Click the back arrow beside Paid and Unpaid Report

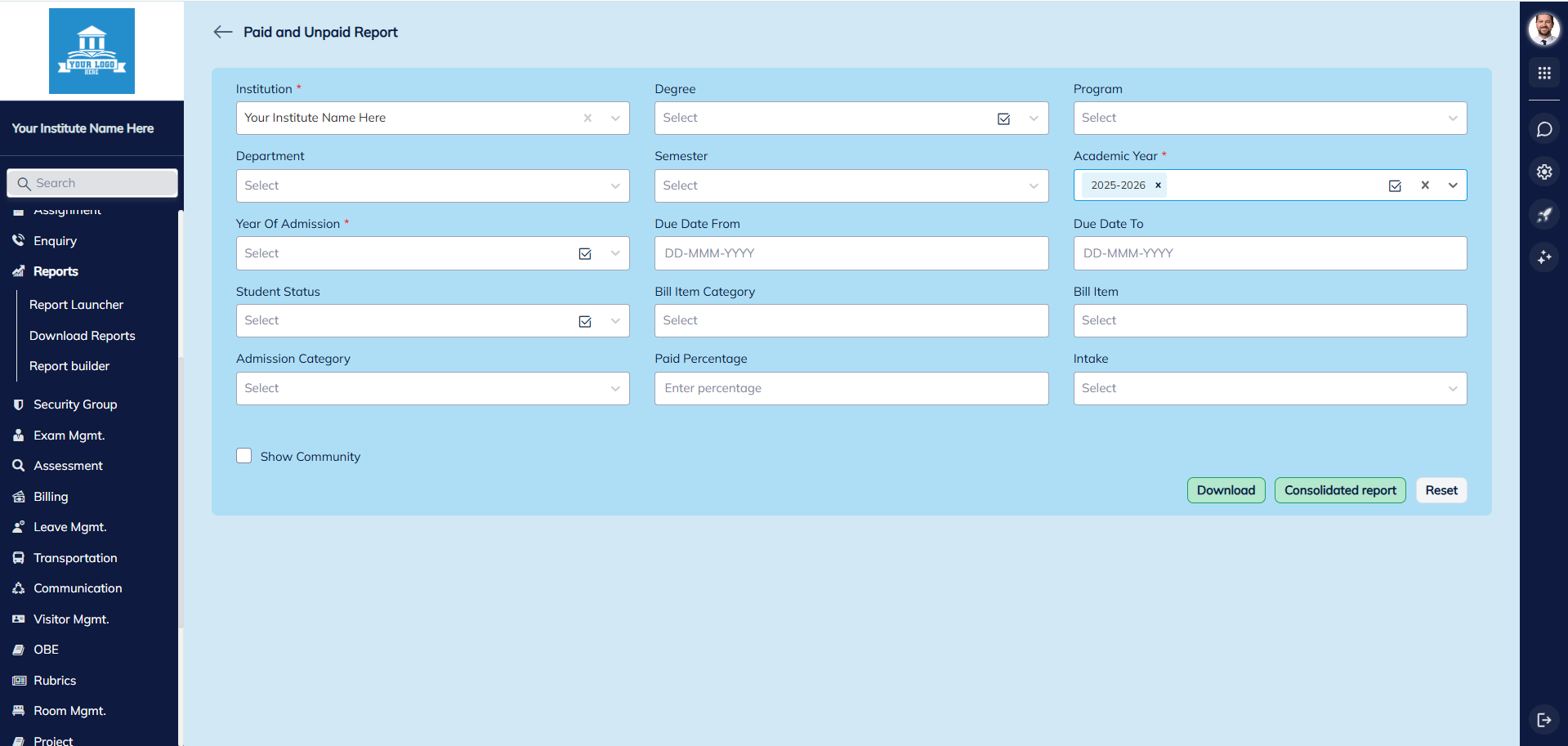(222, 32)
